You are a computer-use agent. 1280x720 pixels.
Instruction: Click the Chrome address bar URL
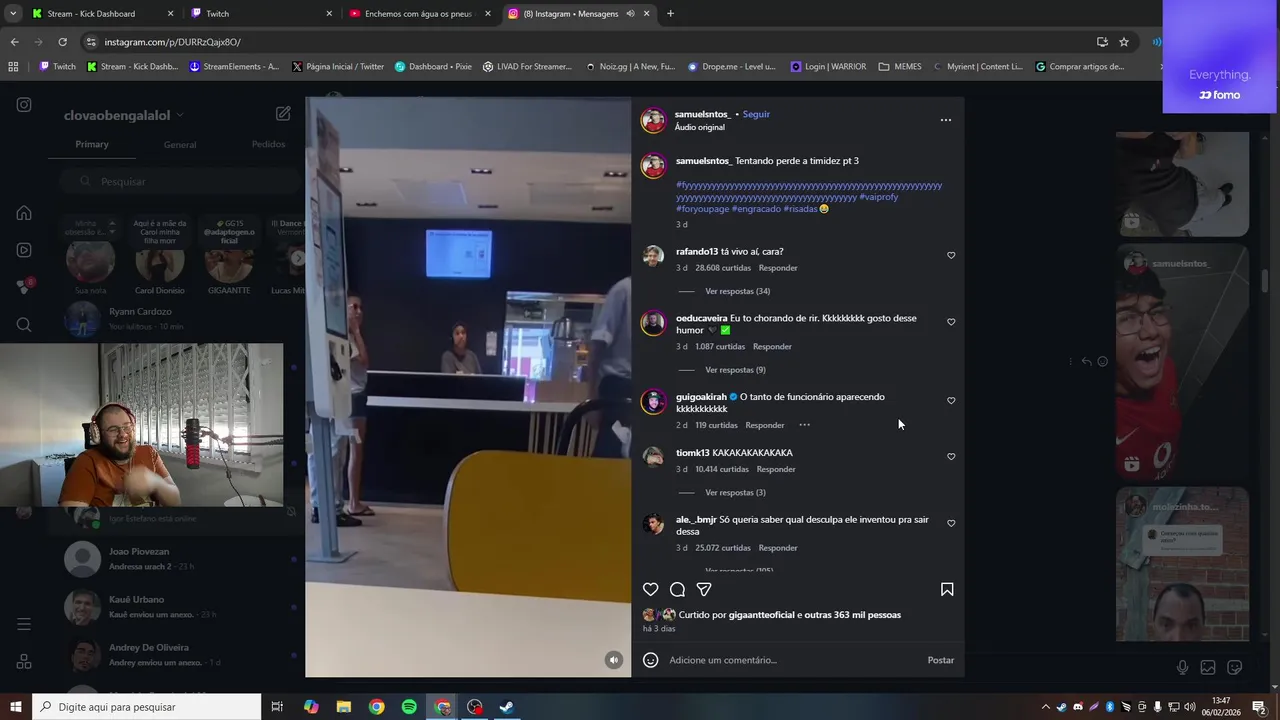click(172, 42)
